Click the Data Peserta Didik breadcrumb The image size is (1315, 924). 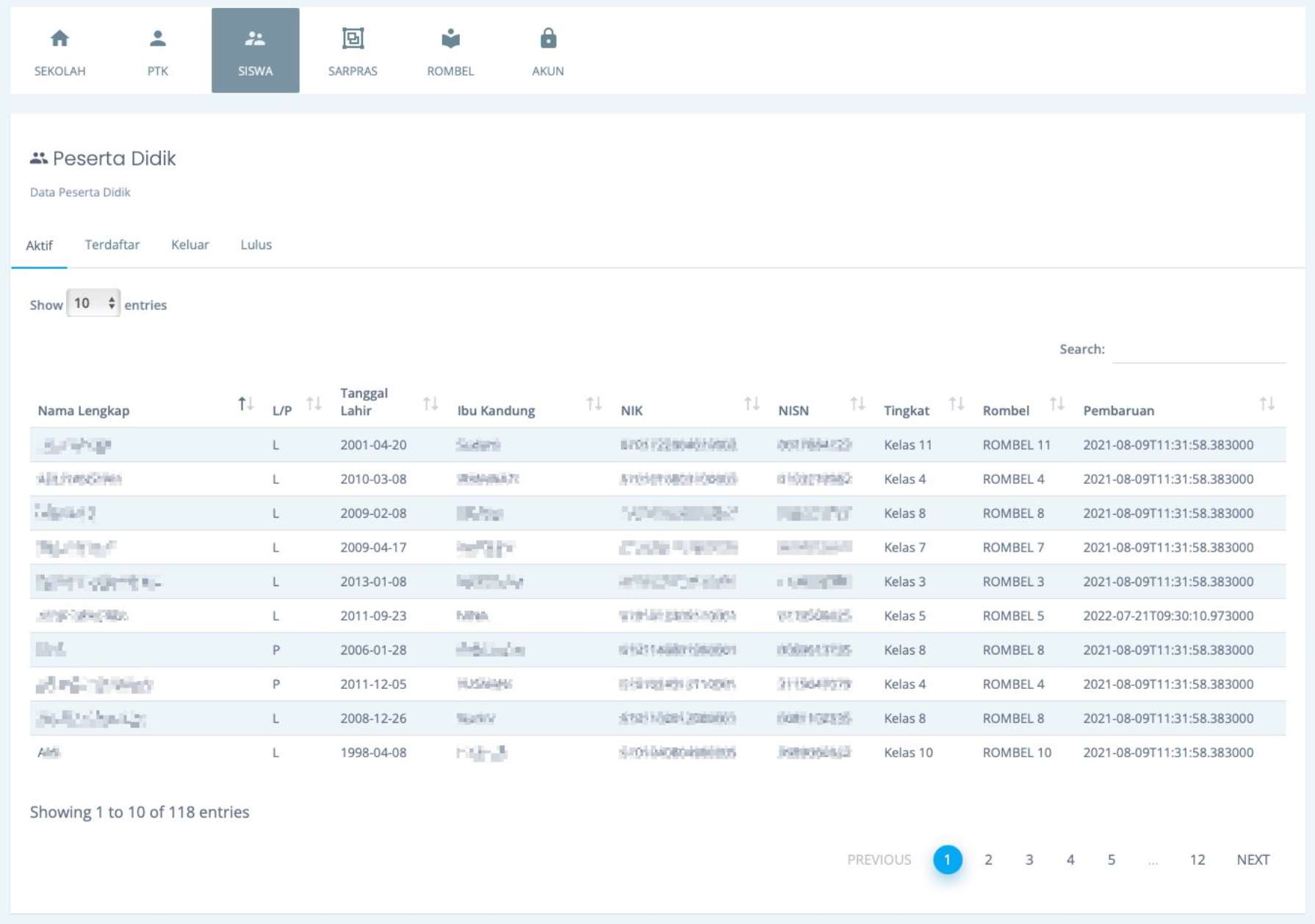pos(80,192)
